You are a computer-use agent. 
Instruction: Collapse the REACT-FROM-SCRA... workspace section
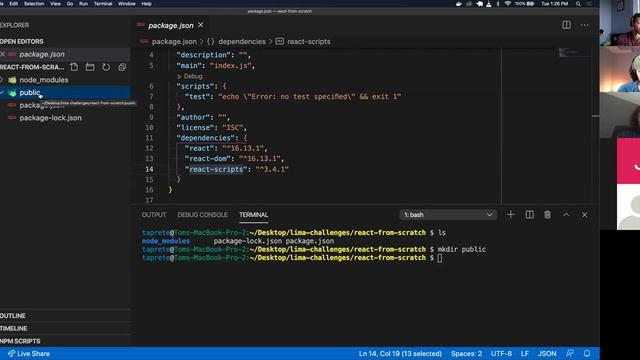[x=32, y=67]
